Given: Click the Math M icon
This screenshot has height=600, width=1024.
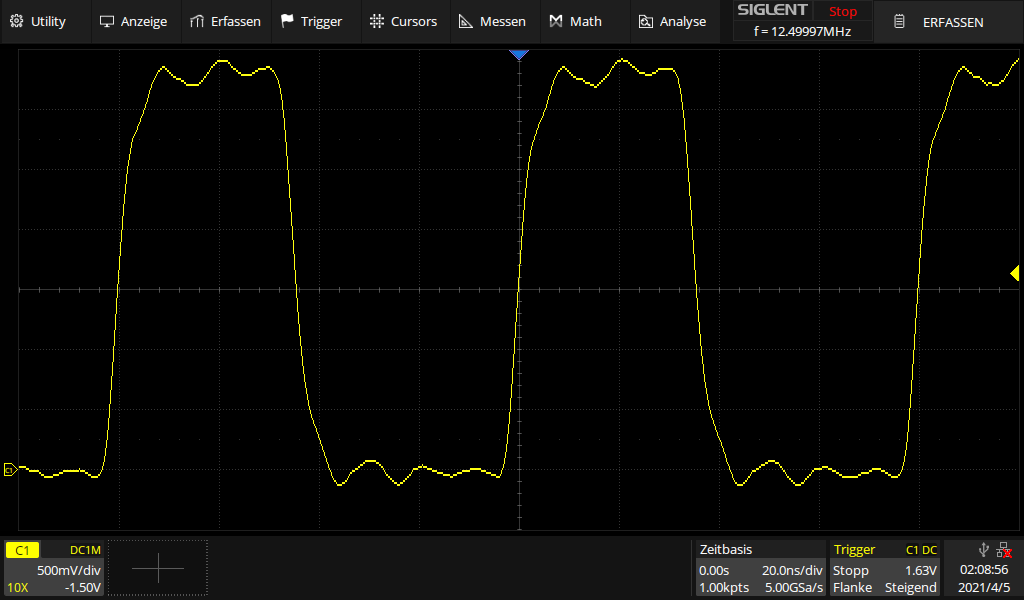Looking at the screenshot, I should click(556, 22).
